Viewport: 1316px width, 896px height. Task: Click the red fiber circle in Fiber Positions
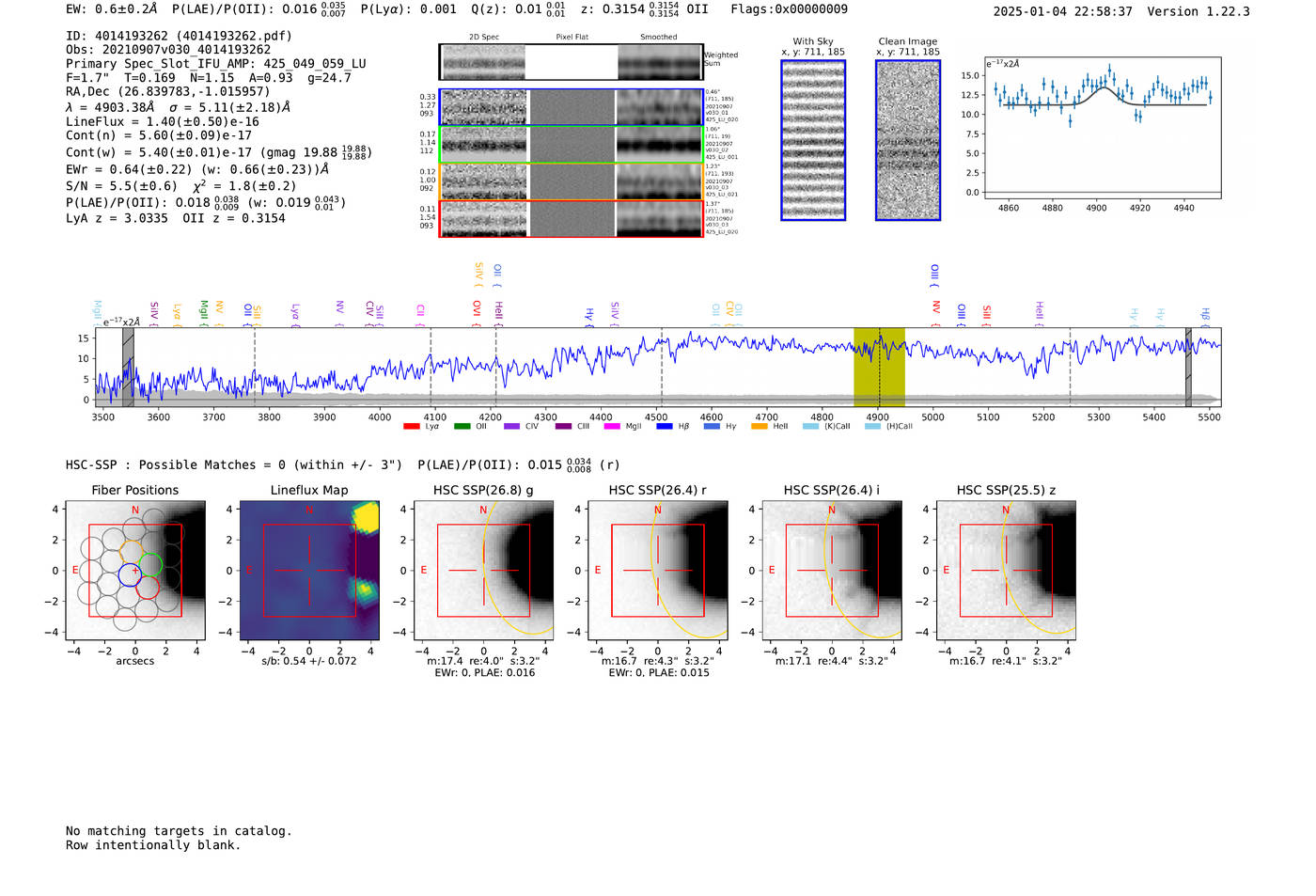click(149, 588)
